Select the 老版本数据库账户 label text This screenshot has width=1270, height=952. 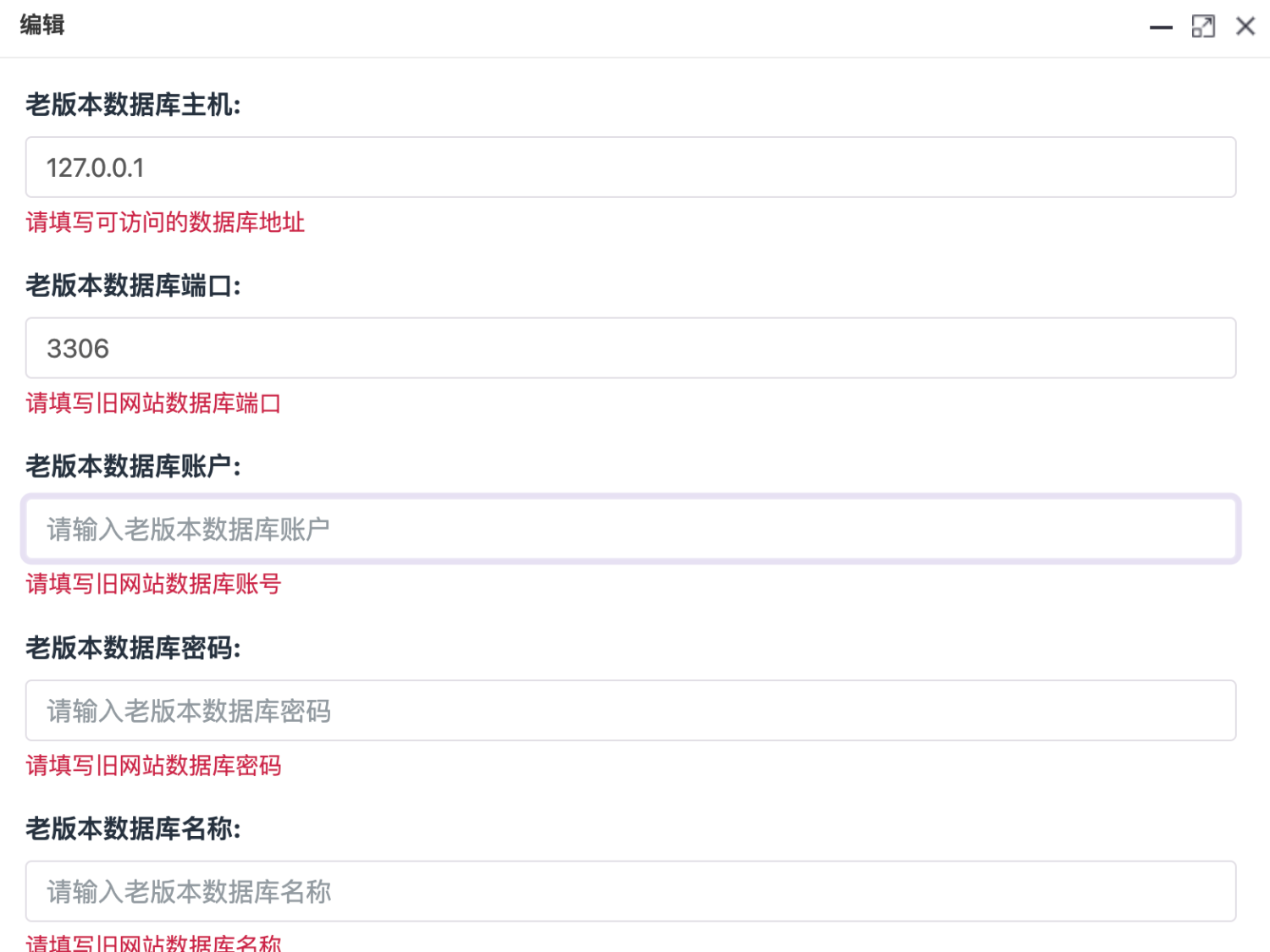tap(133, 466)
